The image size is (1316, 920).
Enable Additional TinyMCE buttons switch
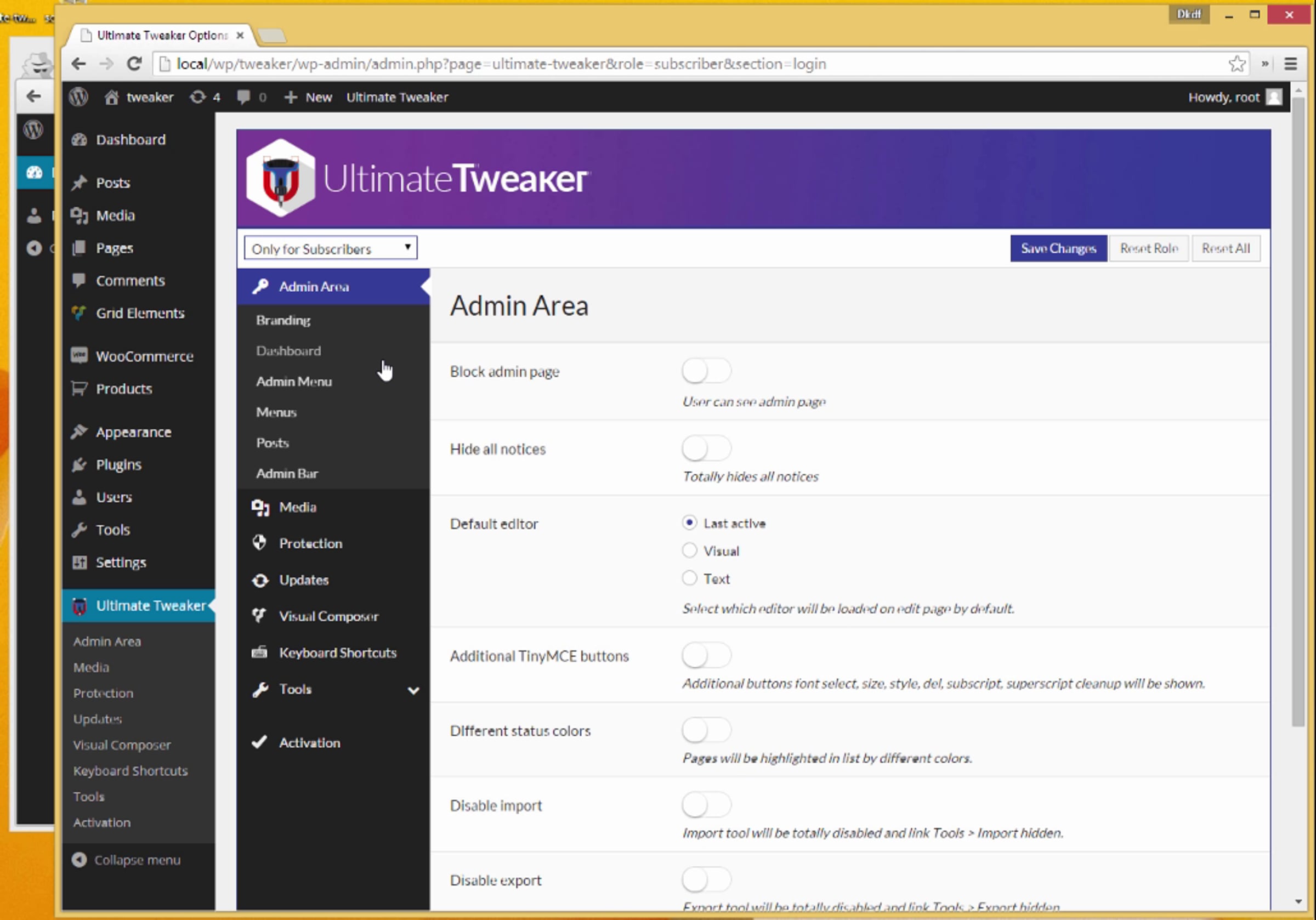[706, 655]
